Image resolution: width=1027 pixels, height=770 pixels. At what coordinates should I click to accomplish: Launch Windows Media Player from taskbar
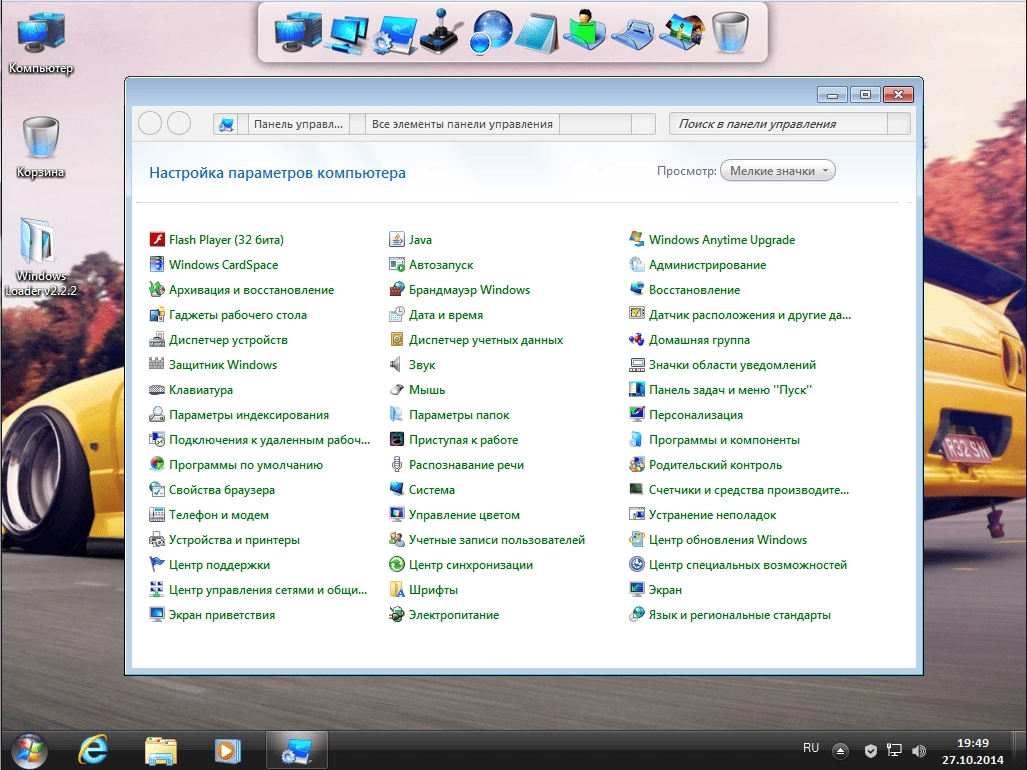tap(227, 751)
